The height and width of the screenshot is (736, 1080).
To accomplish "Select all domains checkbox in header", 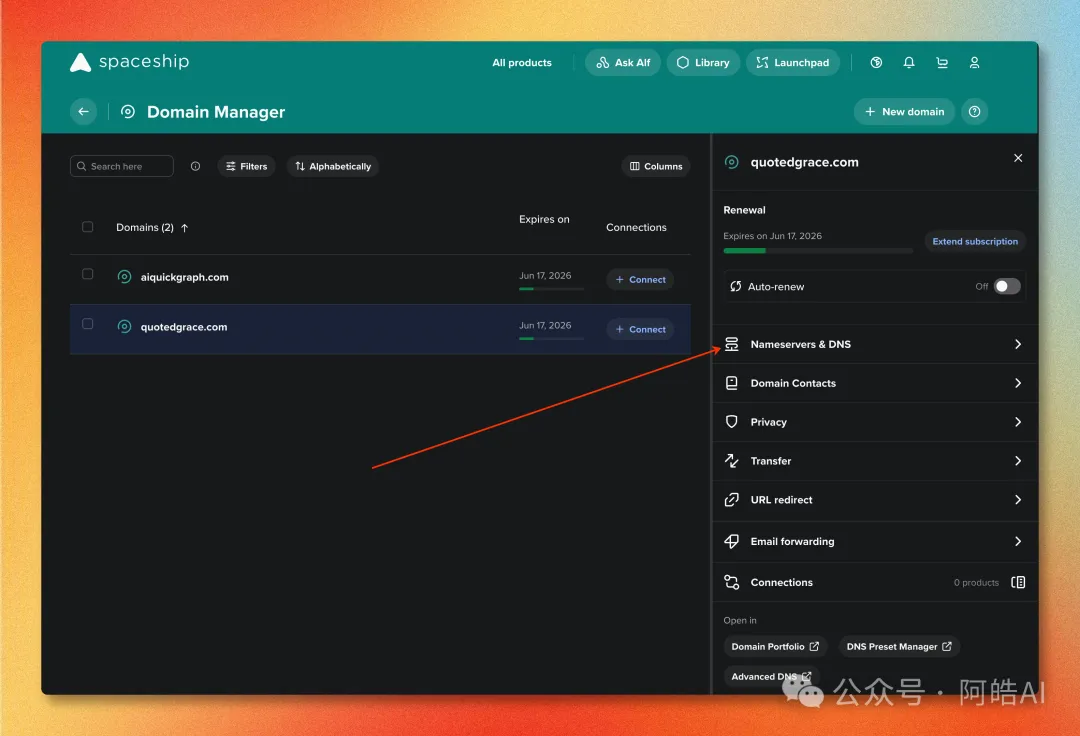I will tap(87, 227).
